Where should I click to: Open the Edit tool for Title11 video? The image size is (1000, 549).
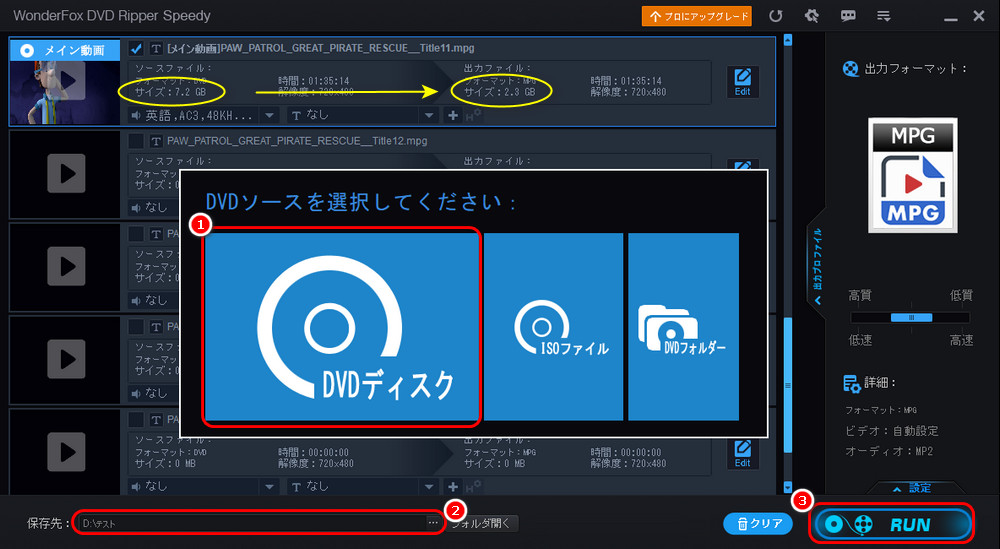[x=742, y=82]
